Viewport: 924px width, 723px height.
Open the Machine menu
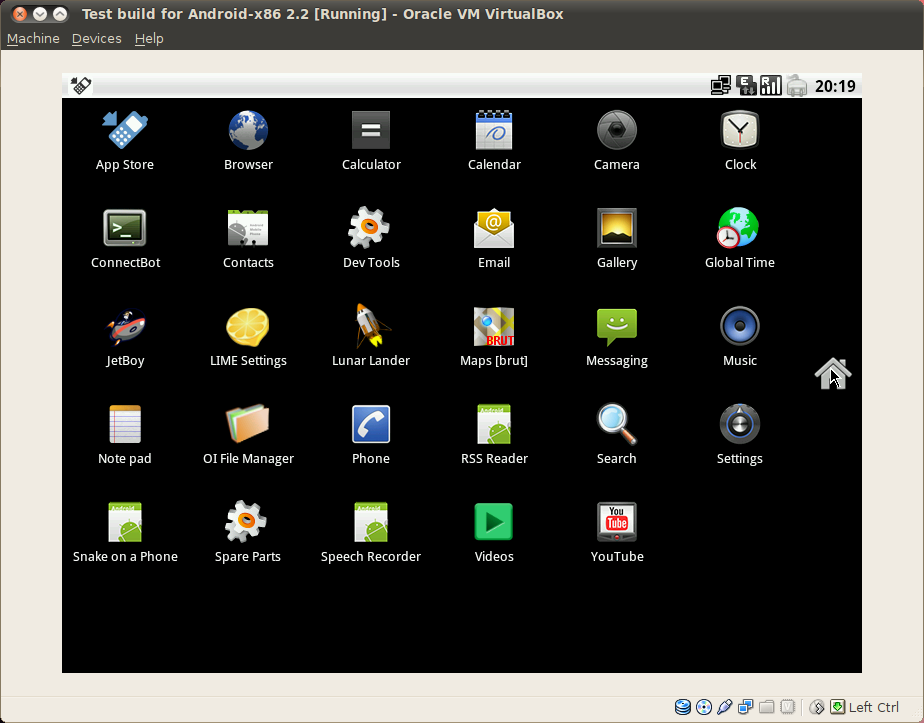tap(33, 39)
